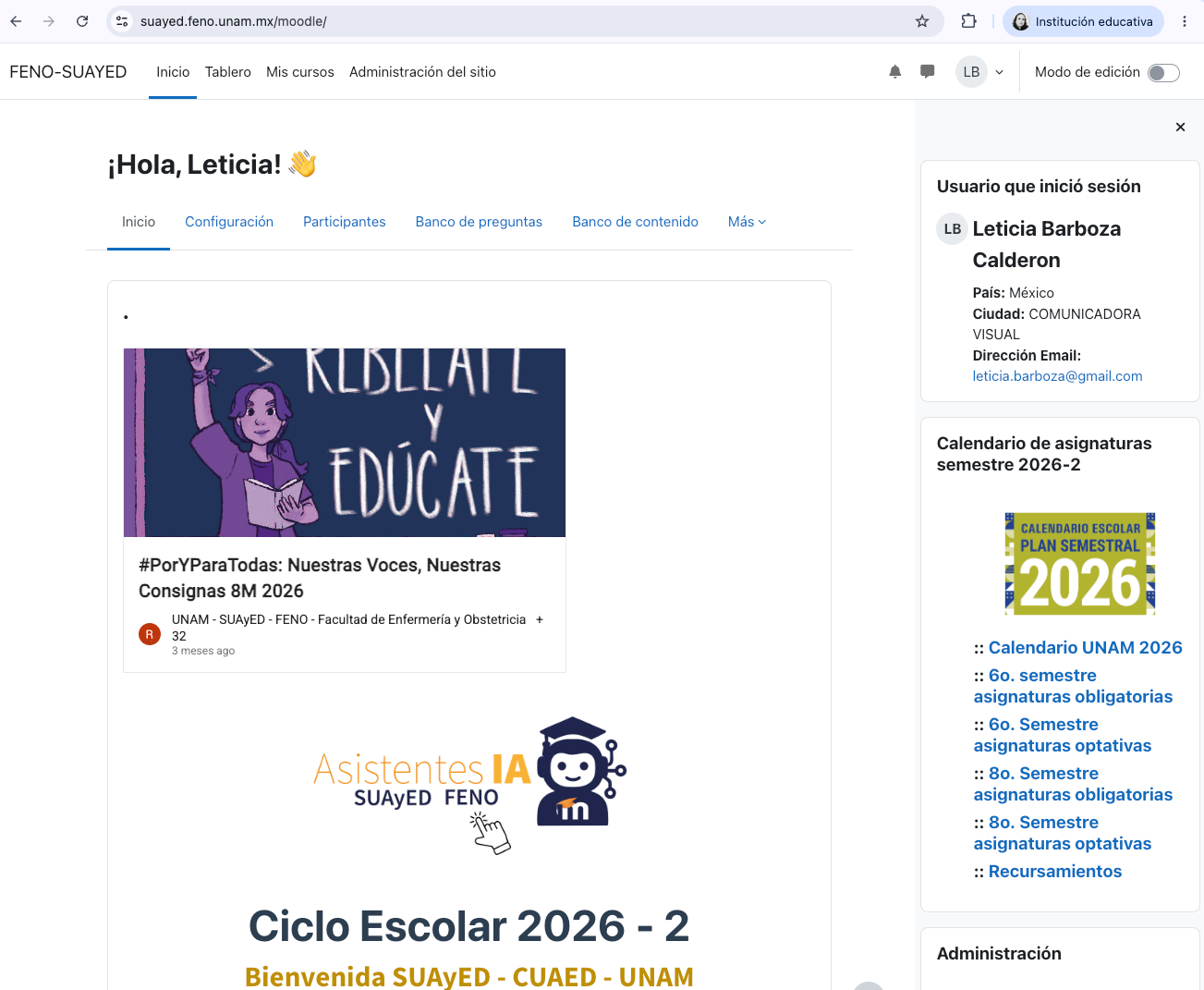Click the browser address bar URL
Viewport: 1204px width, 990px height.
(234, 21)
